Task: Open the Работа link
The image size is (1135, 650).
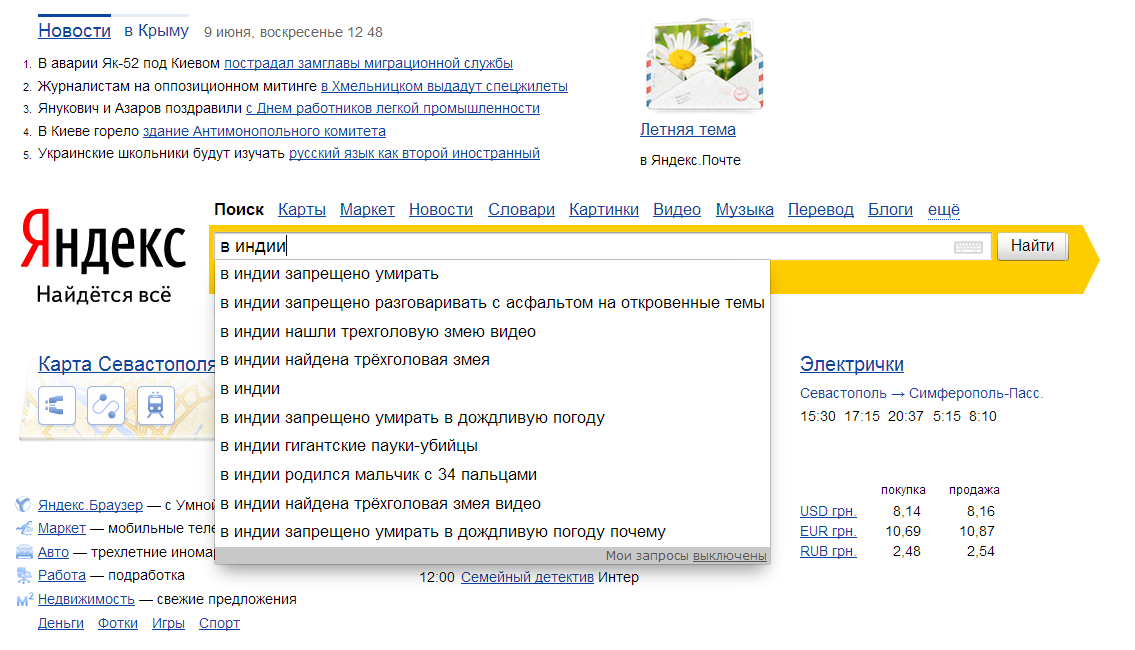Action: click(62, 575)
